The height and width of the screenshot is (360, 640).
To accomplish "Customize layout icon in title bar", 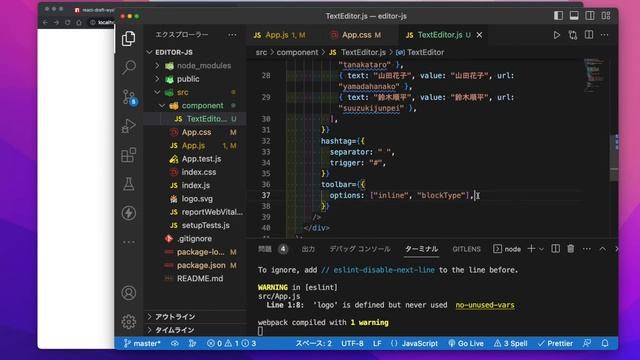I will [x=606, y=16].
